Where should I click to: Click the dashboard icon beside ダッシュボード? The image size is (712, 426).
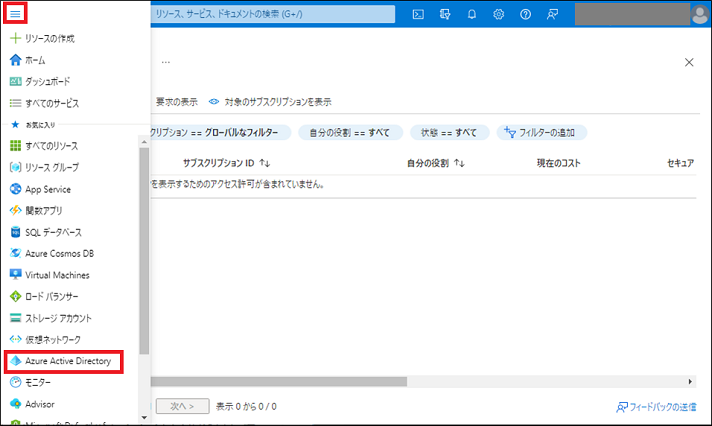[x=15, y=81]
